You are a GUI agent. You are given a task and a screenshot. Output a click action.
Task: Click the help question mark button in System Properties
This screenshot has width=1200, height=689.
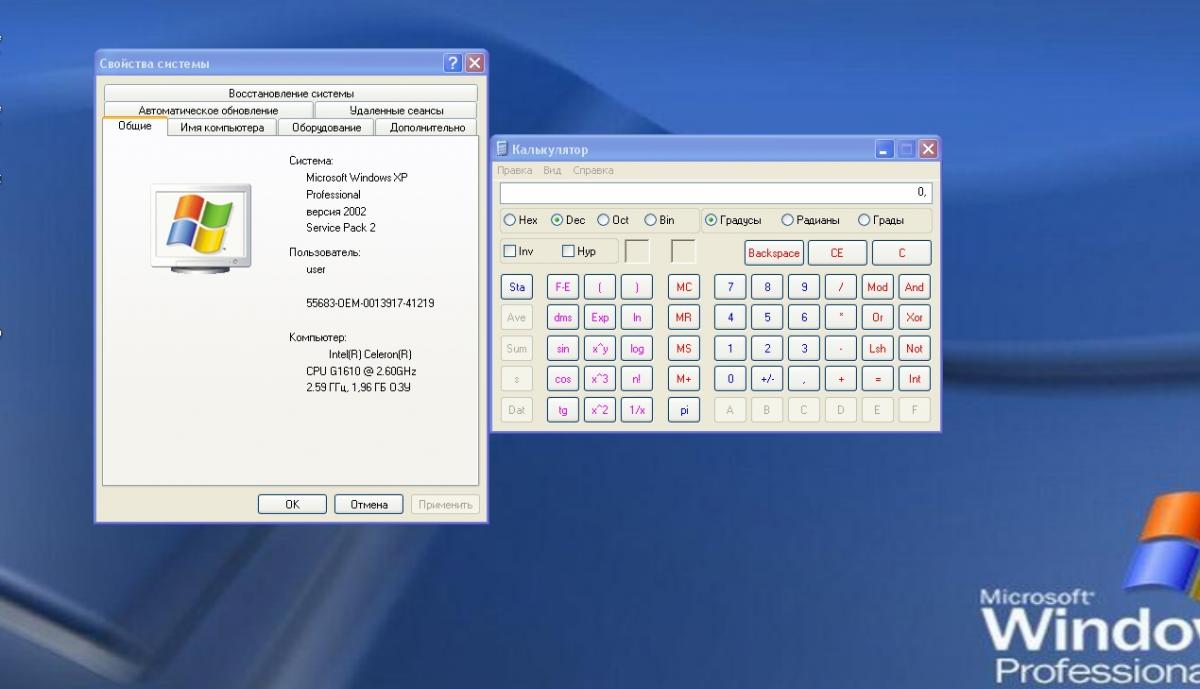click(x=453, y=63)
